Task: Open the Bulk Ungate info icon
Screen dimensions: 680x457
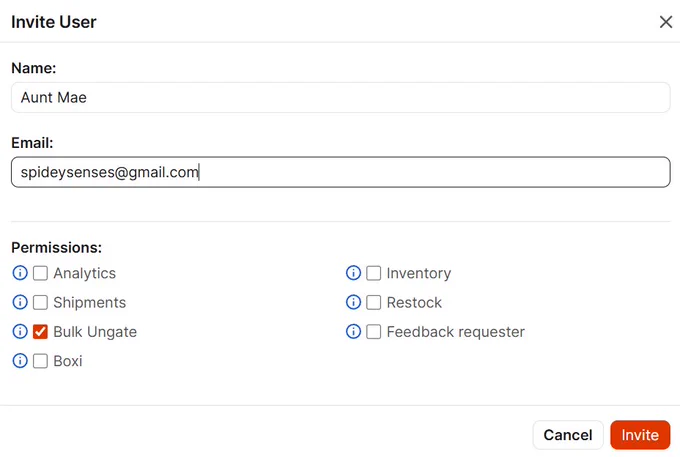Action: (20, 332)
